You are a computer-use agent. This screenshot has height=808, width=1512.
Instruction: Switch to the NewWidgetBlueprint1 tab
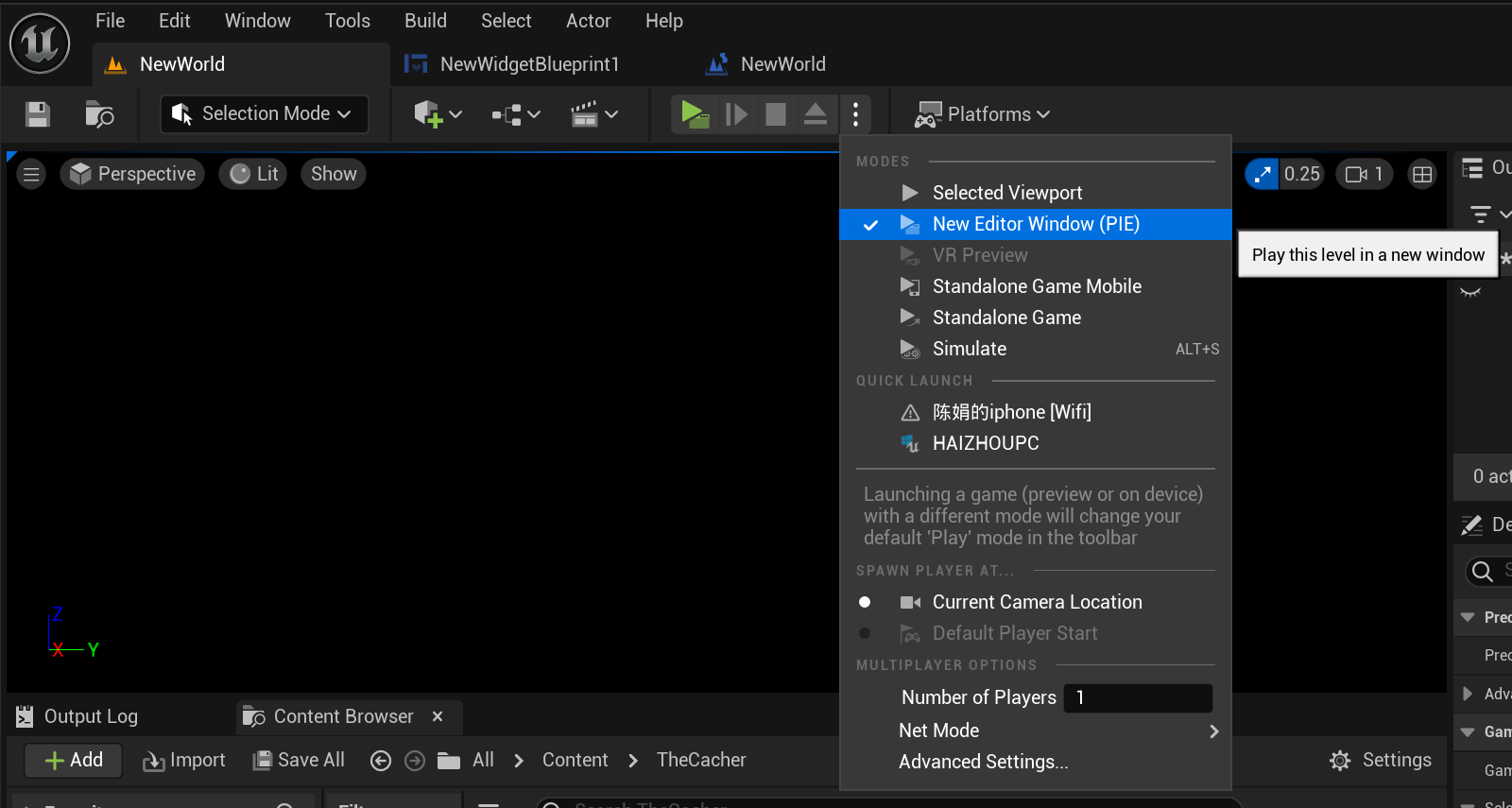click(512, 64)
